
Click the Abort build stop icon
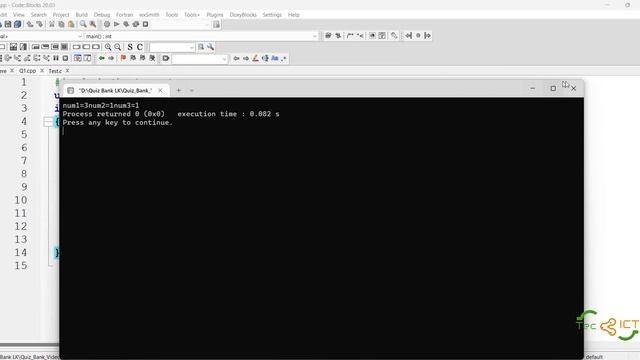click(145, 24)
